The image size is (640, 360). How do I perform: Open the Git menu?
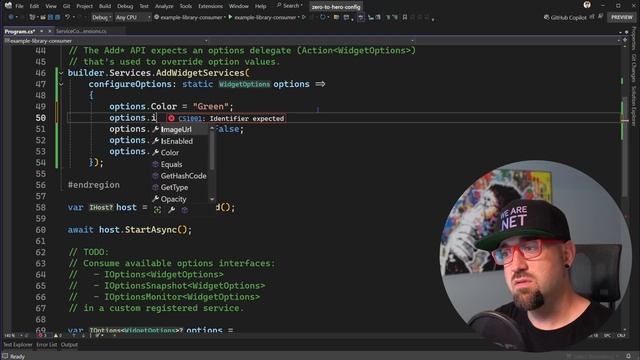tap(67, 6)
